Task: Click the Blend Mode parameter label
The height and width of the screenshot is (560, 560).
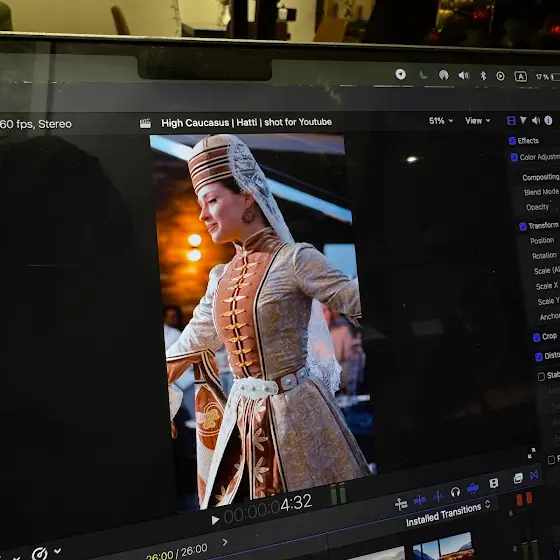Action: coord(541,192)
